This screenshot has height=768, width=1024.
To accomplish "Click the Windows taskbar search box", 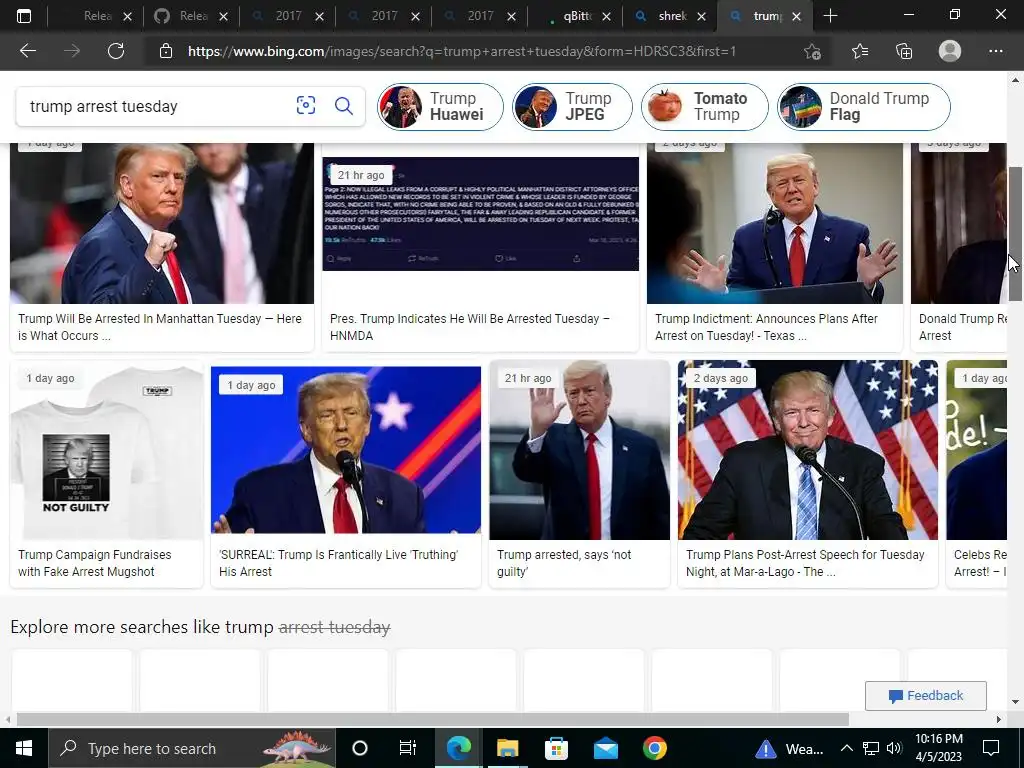I will 192,748.
